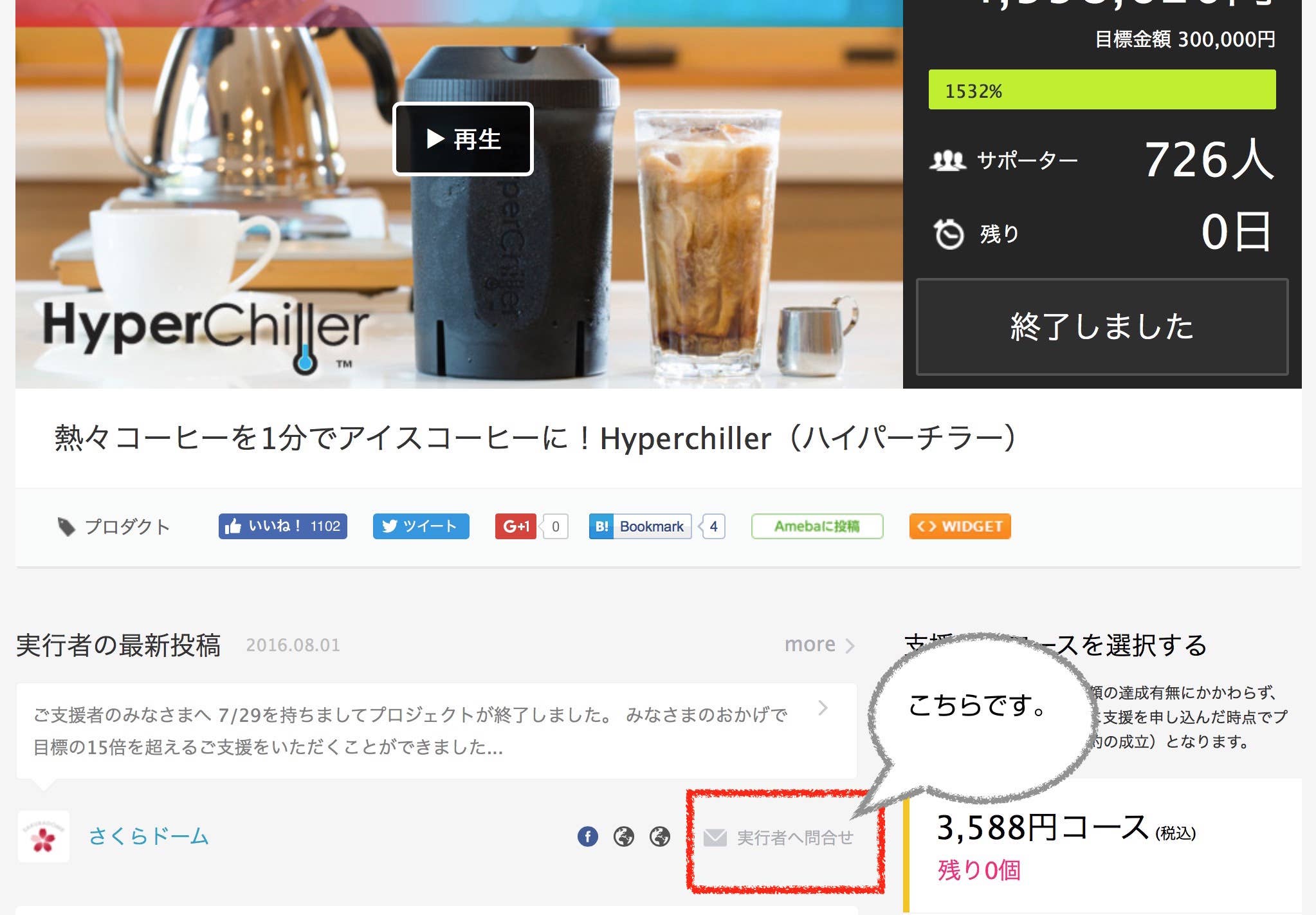
Task: Click the second globe website icon
Action: 659,836
